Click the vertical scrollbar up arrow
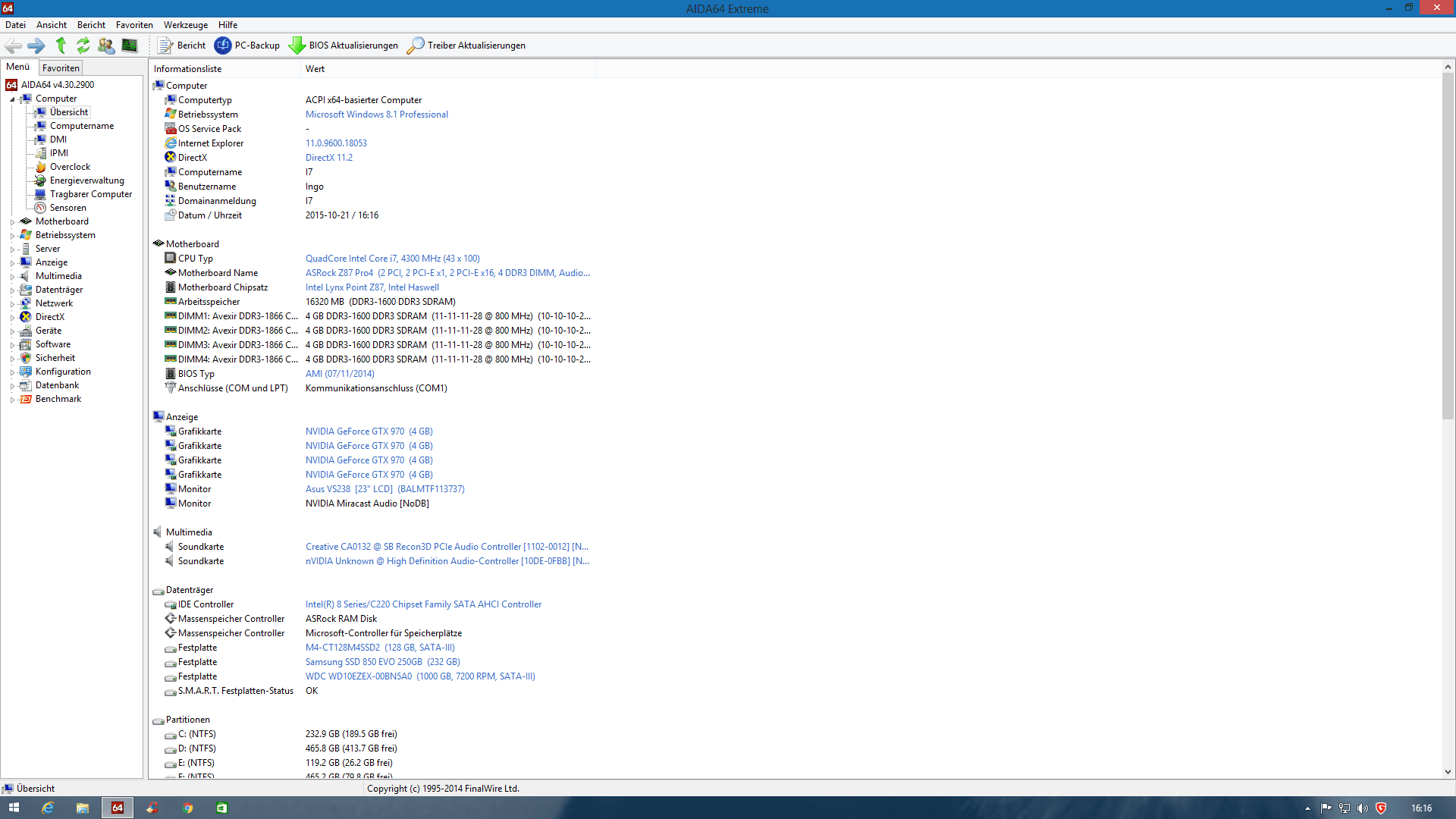Viewport: 1456px width, 819px height. coord(1448,67)
